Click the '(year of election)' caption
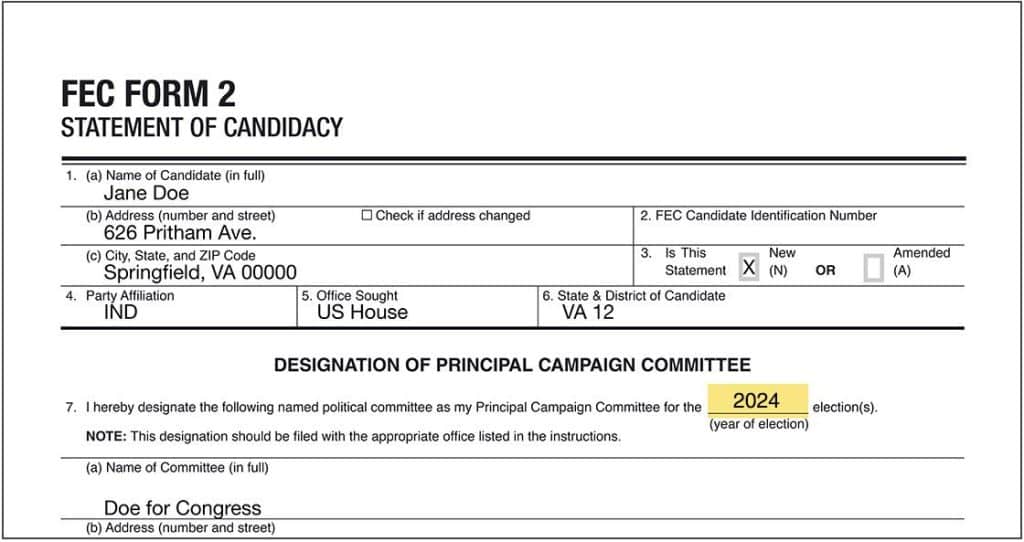This screenshot has height=542, width=1024. (759, 424)
